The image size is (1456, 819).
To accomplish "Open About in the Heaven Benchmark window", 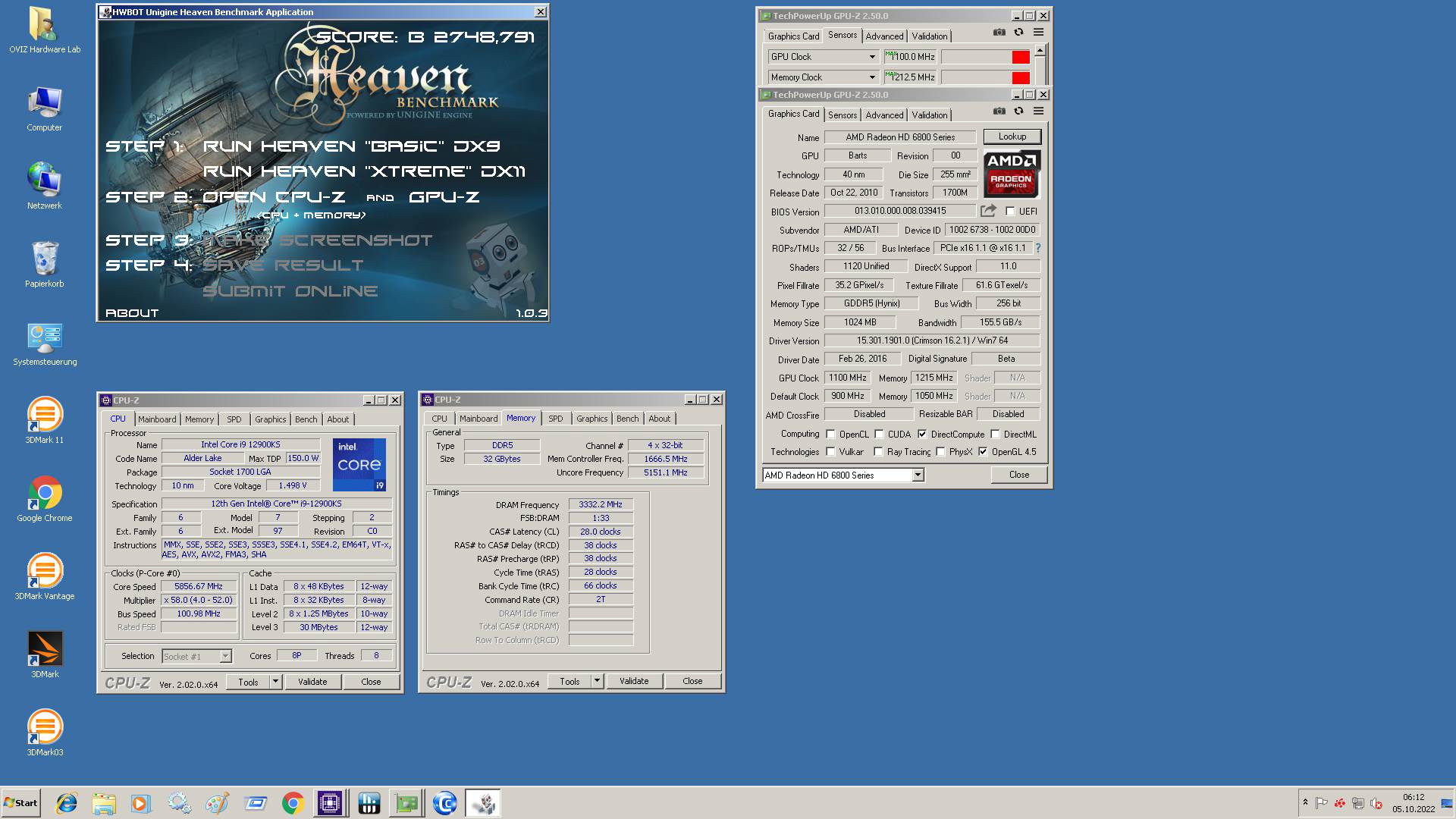I will coord(132,313).
